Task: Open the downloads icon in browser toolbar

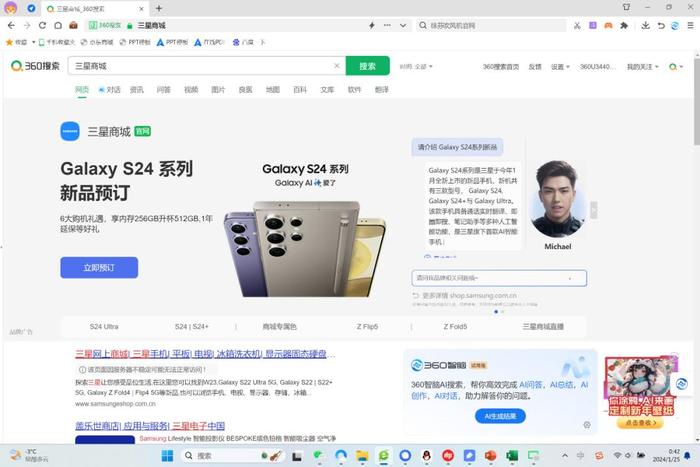Action: click(646, 25)
